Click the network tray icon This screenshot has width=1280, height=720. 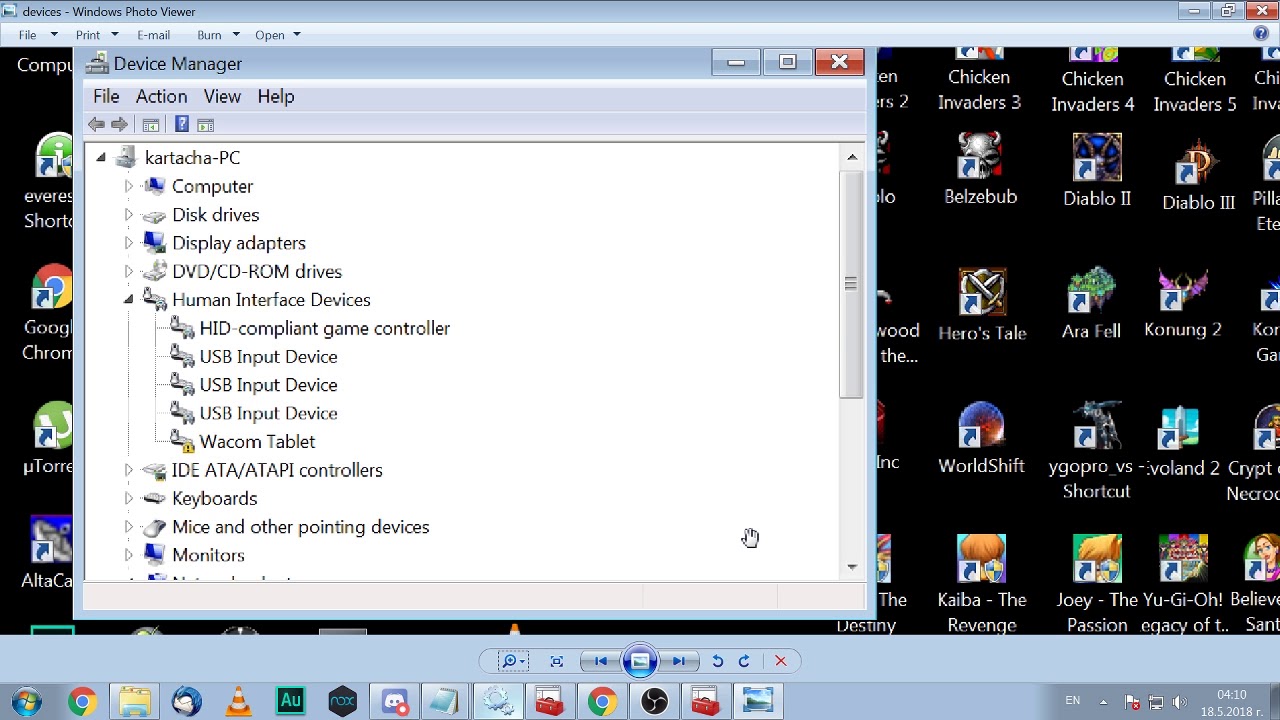point(1156,702)
